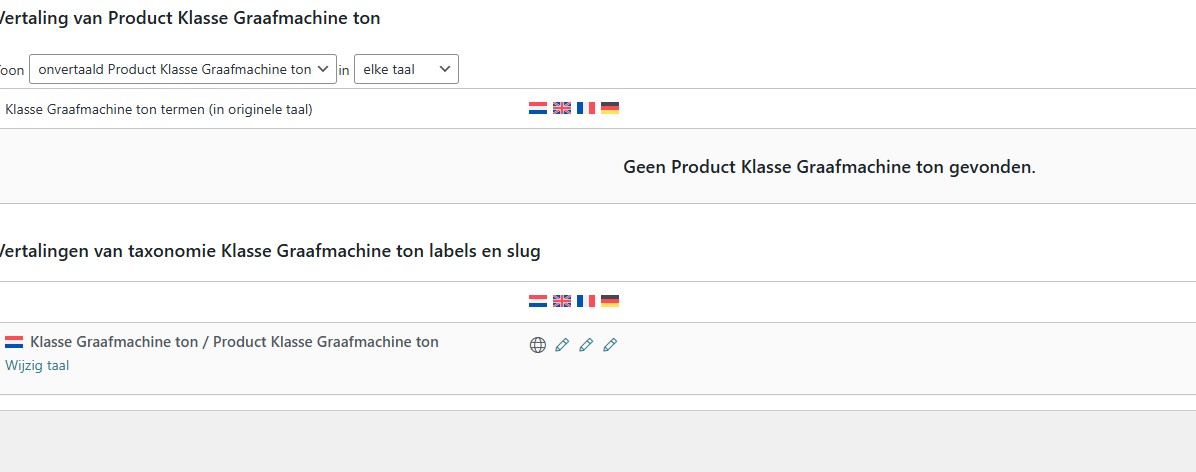
Task: Click French flag in labels and slug header
Action: click(586, 301)
